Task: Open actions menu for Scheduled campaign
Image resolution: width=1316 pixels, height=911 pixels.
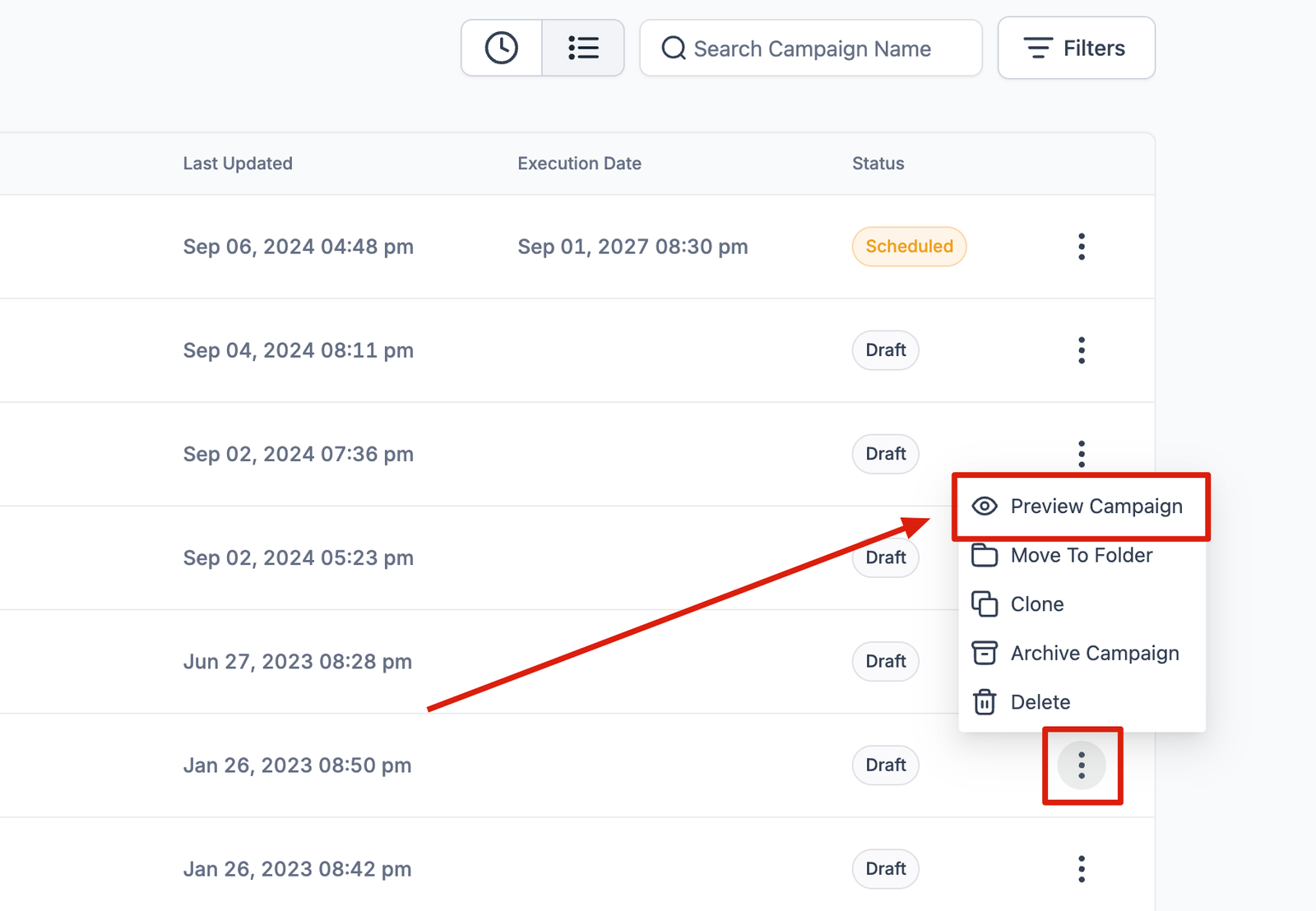Action: [1081, 247]
